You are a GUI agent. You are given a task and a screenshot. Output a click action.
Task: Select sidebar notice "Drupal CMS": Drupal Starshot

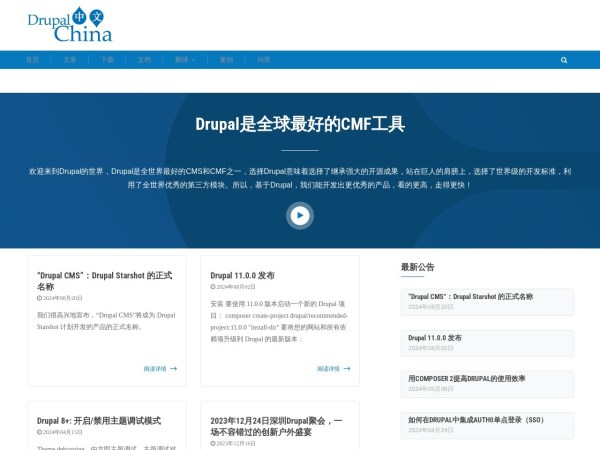[x=470, y=296]
